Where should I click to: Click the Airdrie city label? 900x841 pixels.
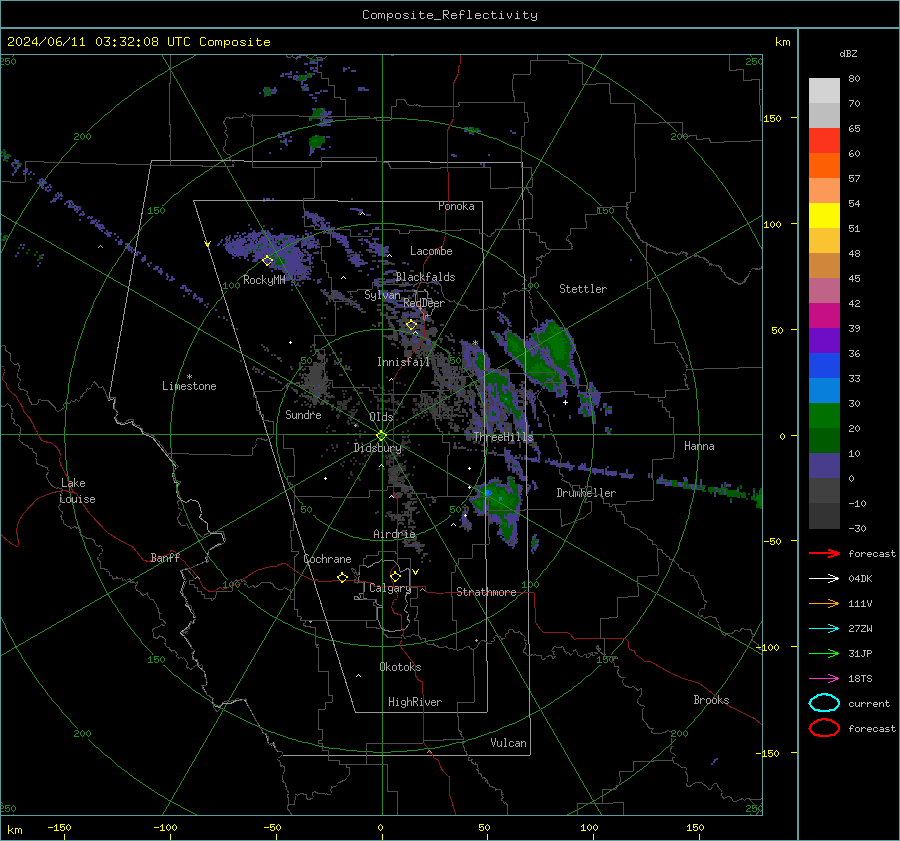tap(394, 534)
